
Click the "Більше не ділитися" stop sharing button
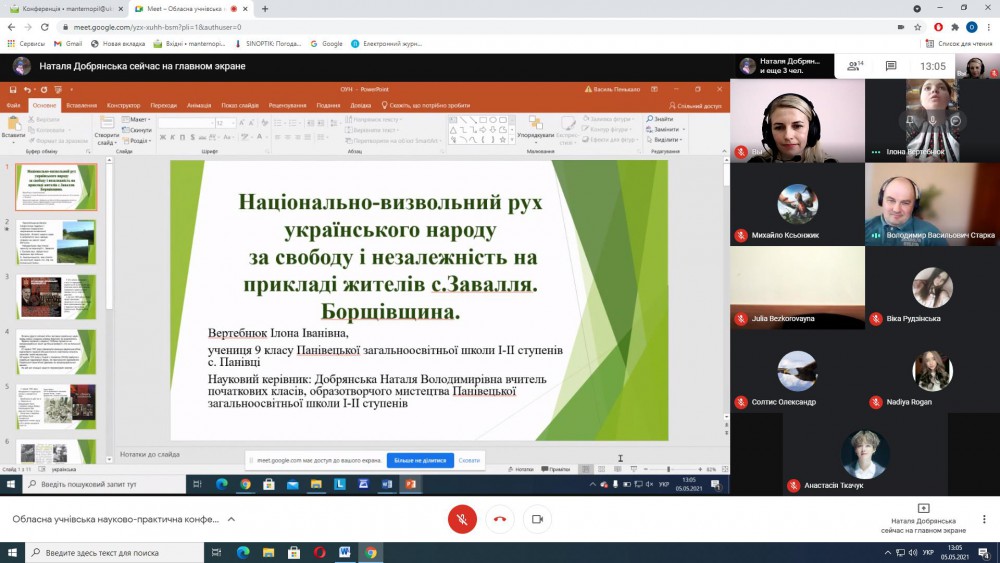[x=420, y=460]
